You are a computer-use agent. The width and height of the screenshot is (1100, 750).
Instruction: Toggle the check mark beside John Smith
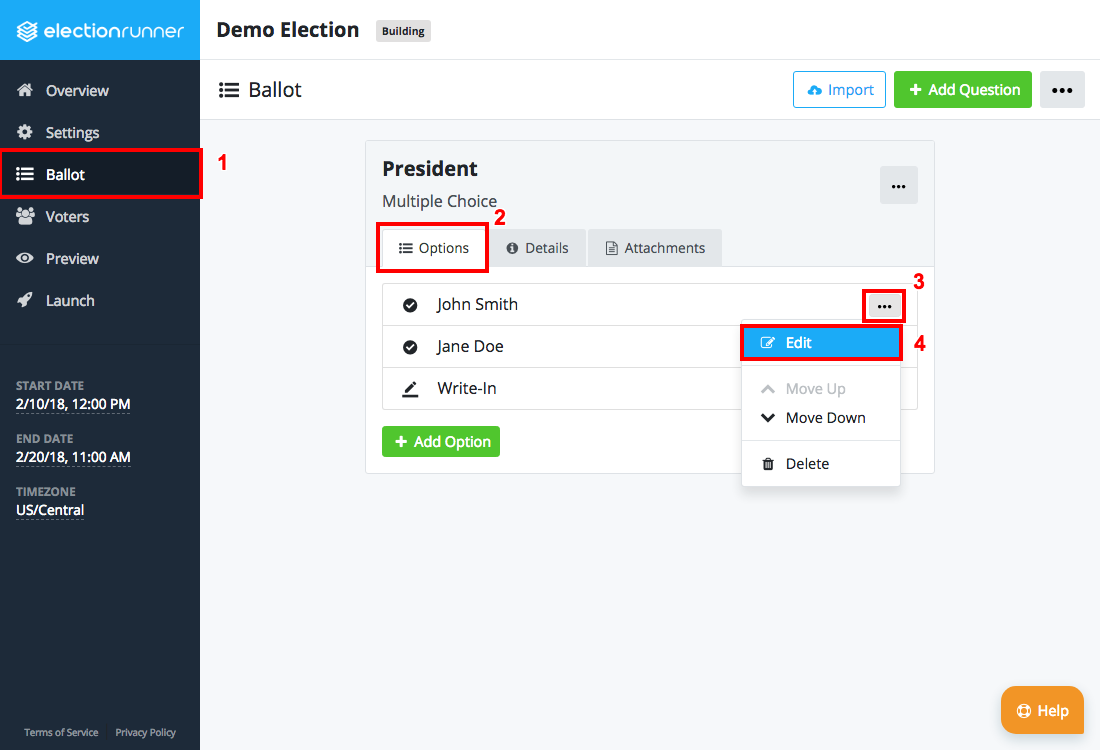tap(410, 305)
